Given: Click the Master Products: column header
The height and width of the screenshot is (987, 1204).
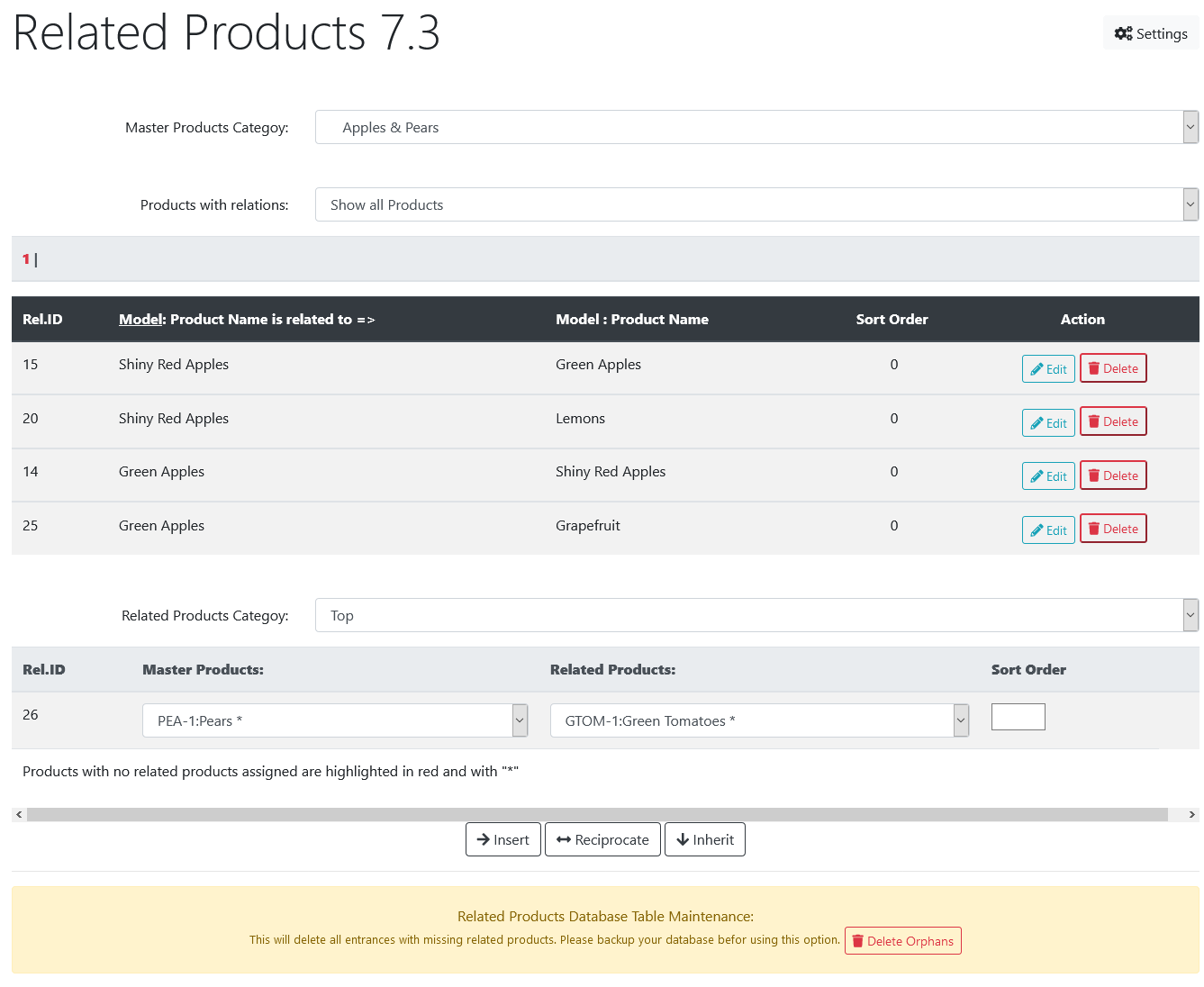Looking at the screenshot, I should 203,670.
